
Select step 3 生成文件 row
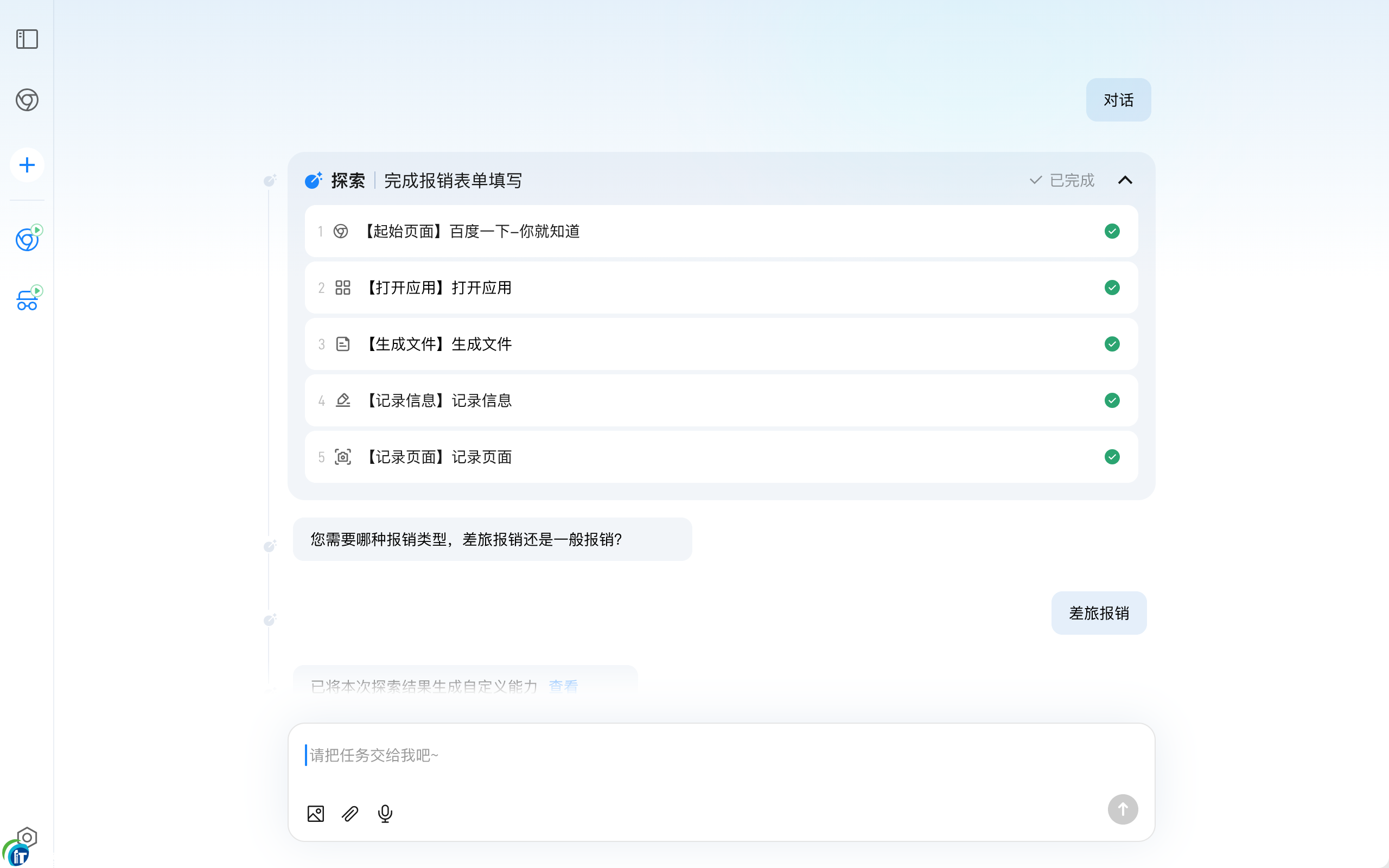click(721, 344)
